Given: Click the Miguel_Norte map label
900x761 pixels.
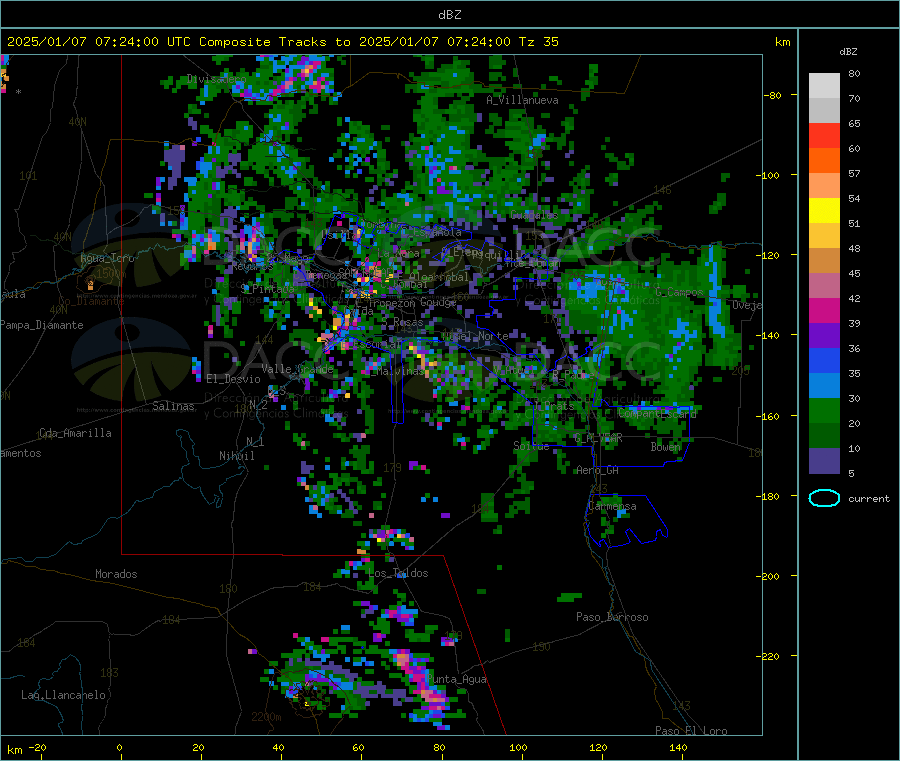Looking at the screenshot, I should pyautogui.click(x=475, y=336).
